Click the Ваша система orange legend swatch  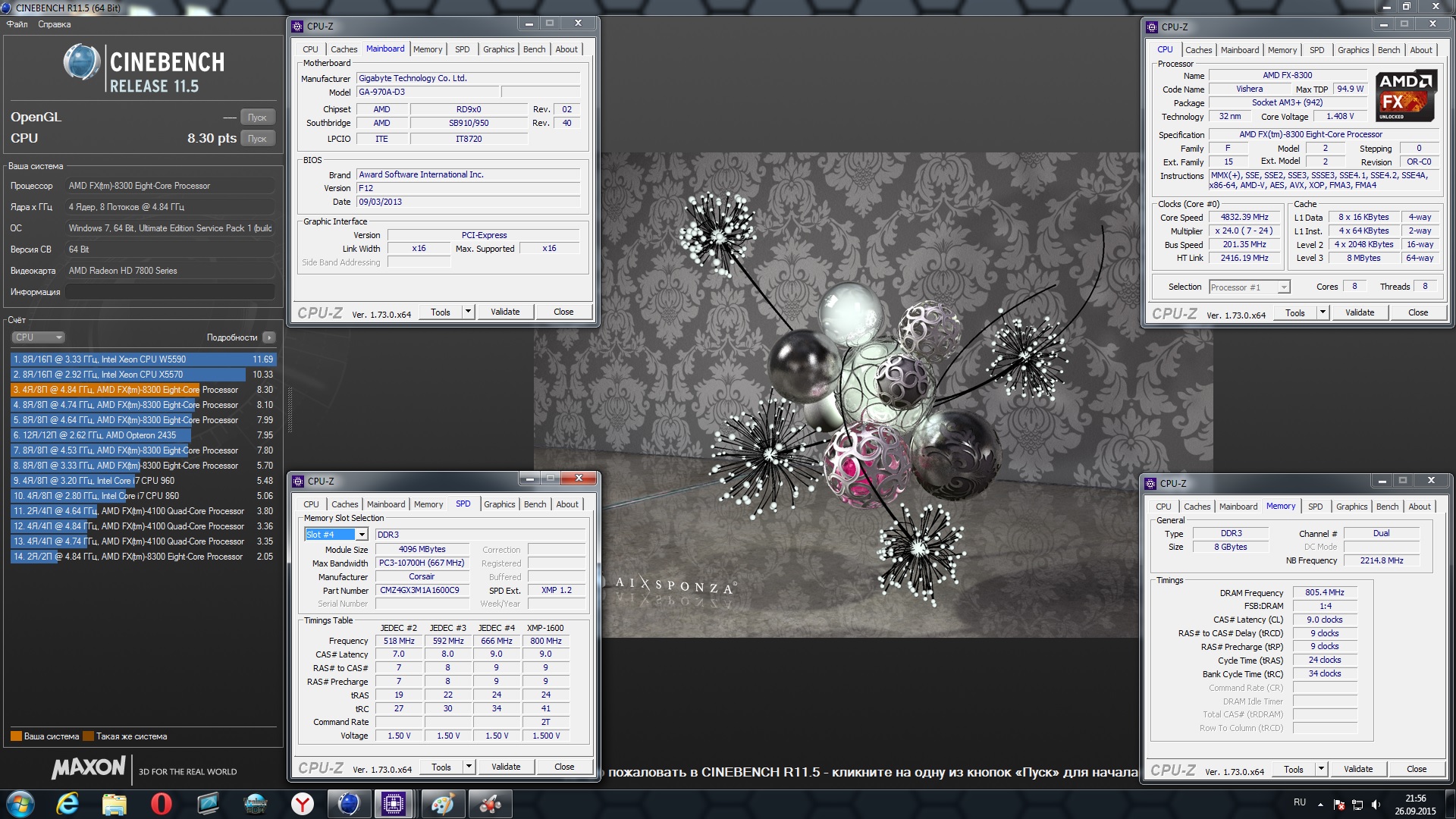(16, 736)
